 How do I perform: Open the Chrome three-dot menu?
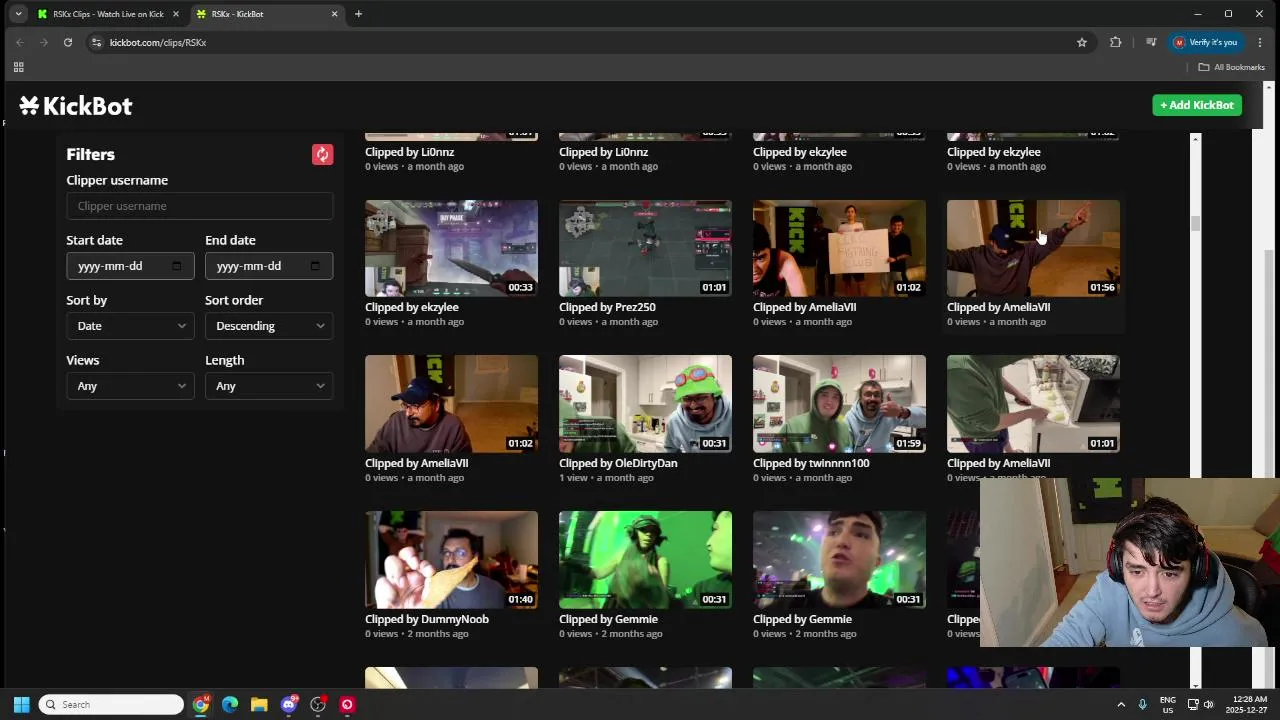1260,42
